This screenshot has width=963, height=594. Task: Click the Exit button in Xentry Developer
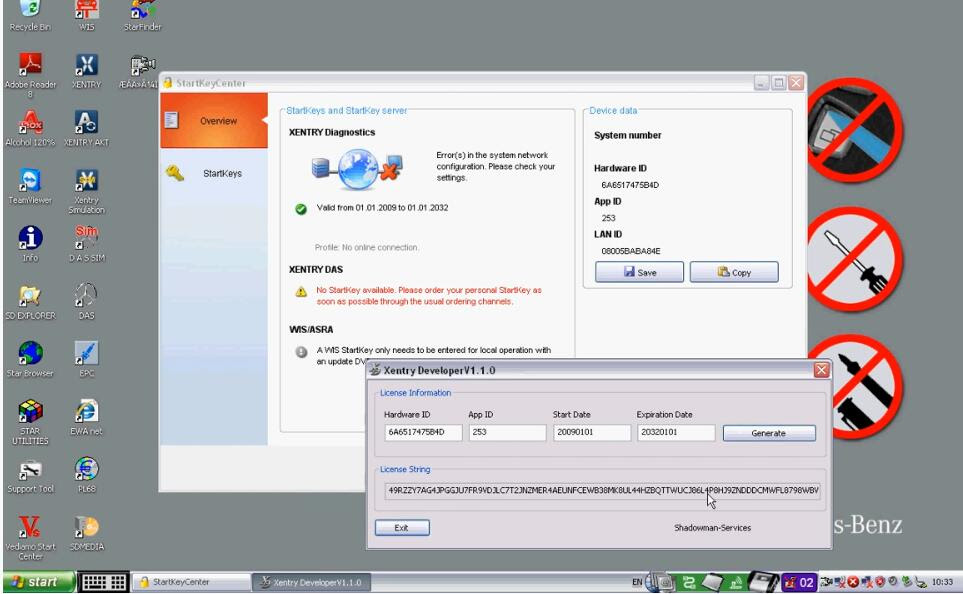coord(402,528)
